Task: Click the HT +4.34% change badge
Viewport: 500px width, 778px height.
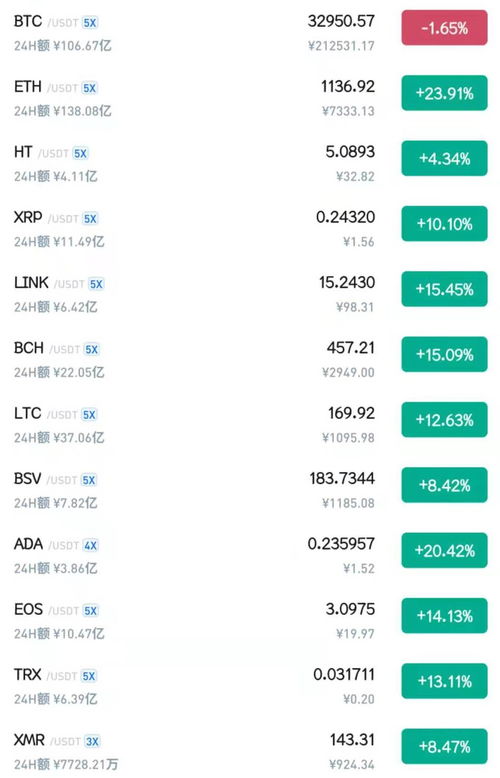Action: tap(444, 158)
